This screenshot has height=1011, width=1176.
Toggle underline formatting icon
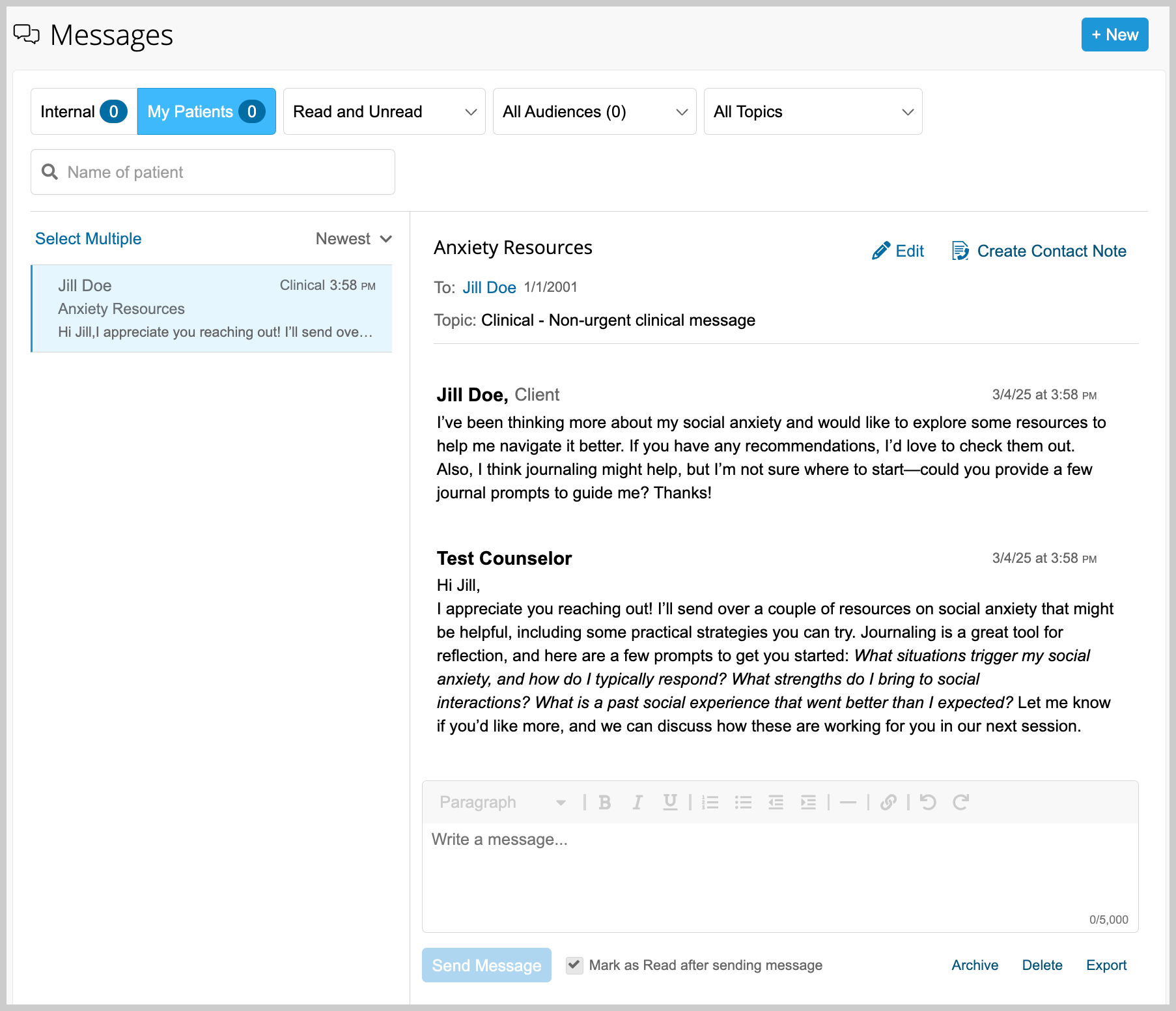click(x=670, y=802)
